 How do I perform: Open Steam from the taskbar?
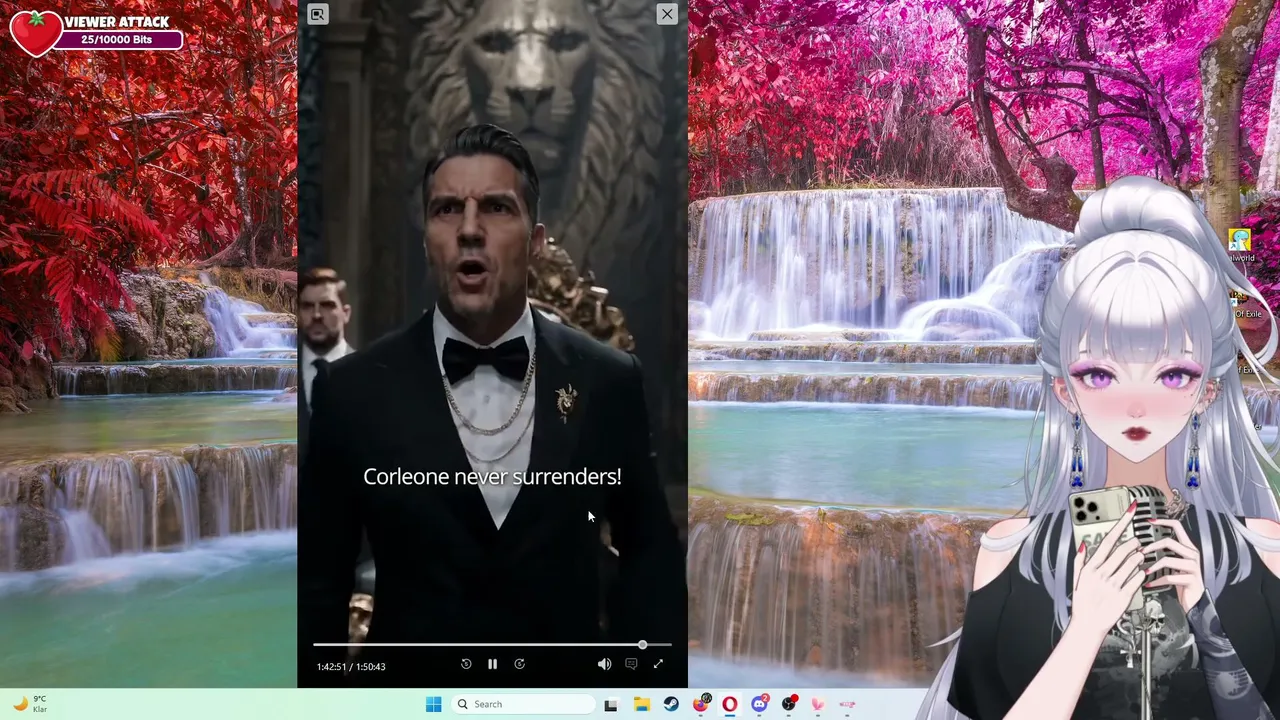671,704
